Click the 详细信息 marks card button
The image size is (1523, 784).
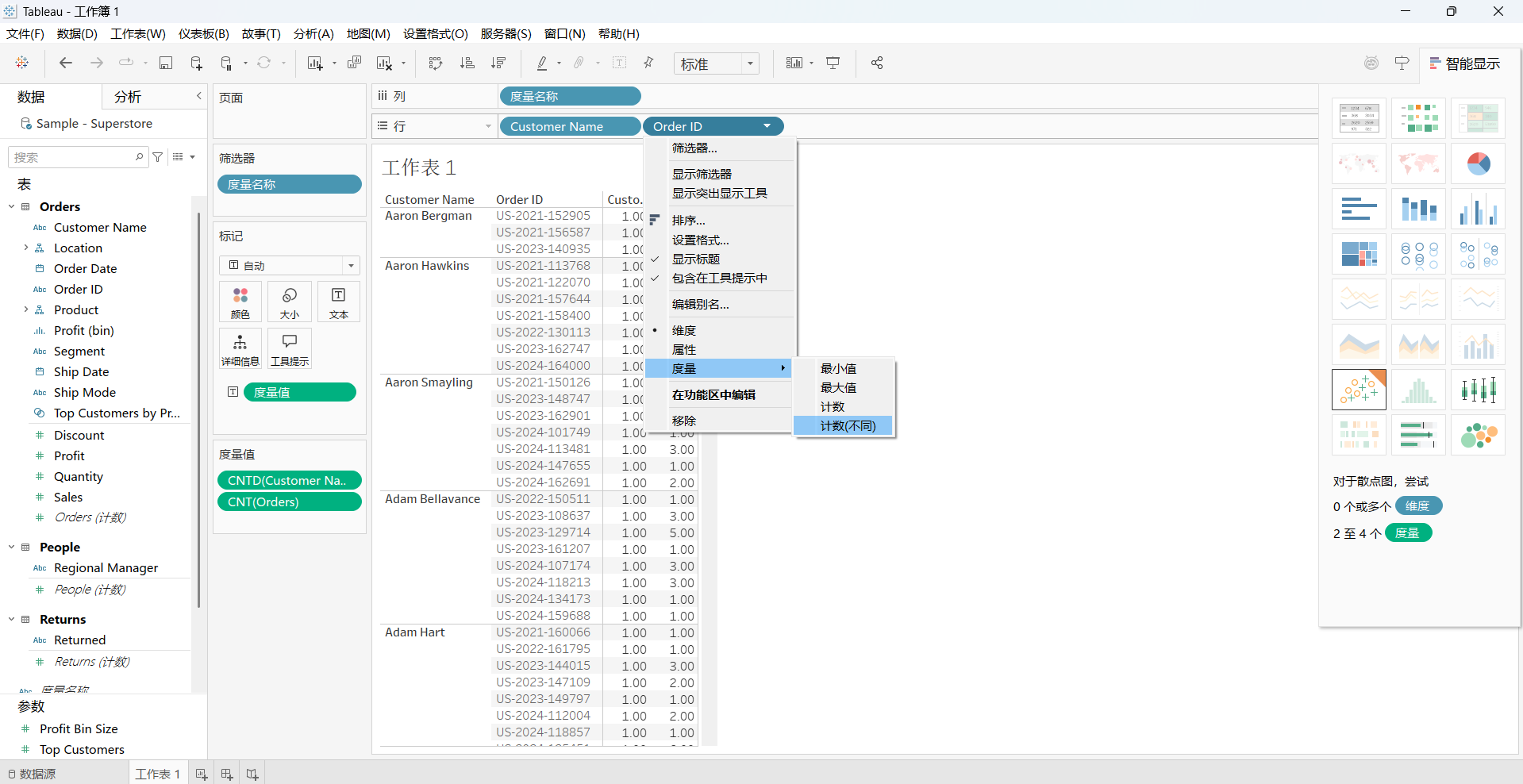(240, 349)
